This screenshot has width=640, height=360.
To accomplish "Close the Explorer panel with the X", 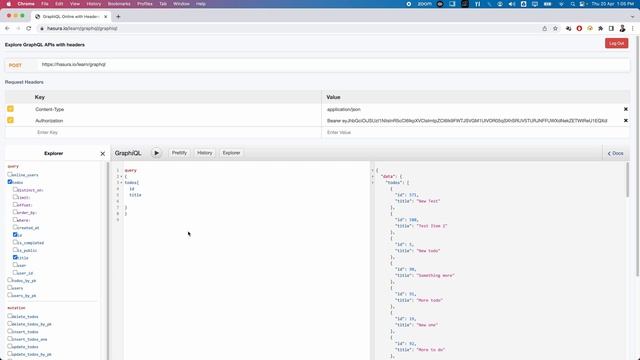I will [102, 153].
